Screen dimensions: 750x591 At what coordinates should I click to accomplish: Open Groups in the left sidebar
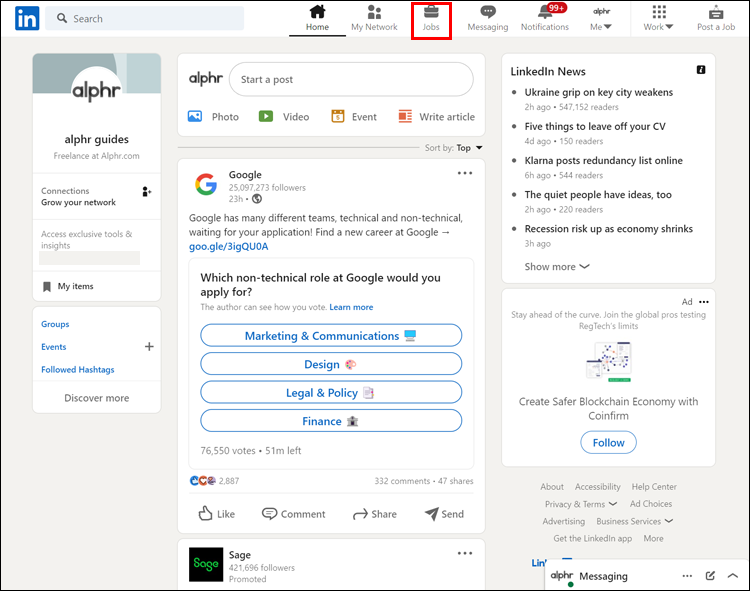click(55, 324)
